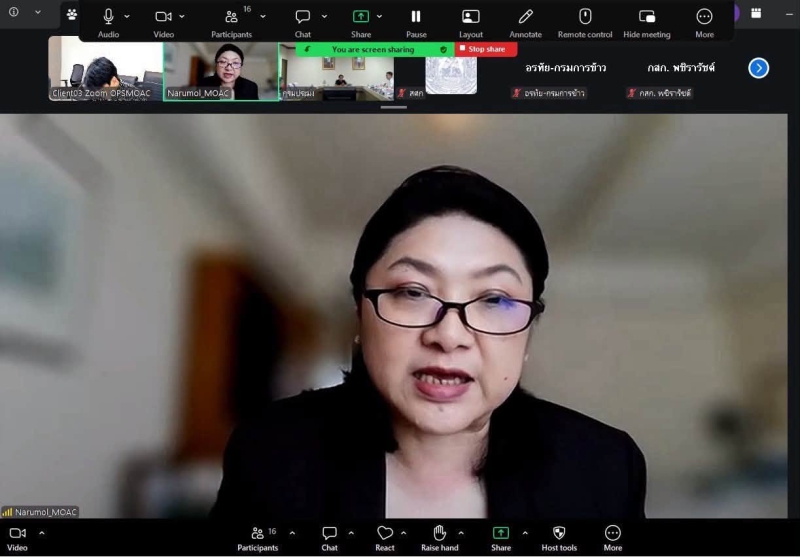Open Audio options arrow
The width and height of the screenshot is (800, 557).
coord(127,17)
